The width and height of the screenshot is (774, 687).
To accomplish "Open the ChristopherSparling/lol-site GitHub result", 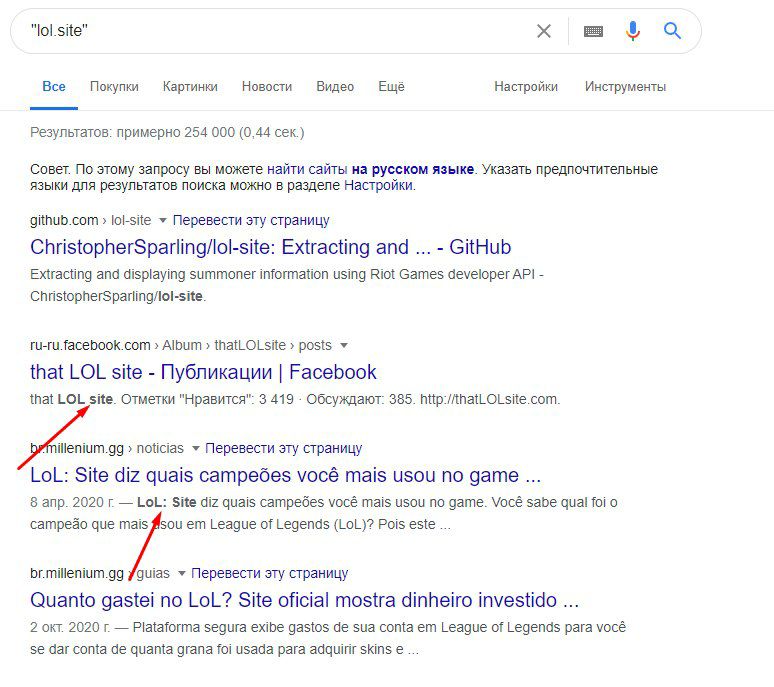I will point(271,247).
